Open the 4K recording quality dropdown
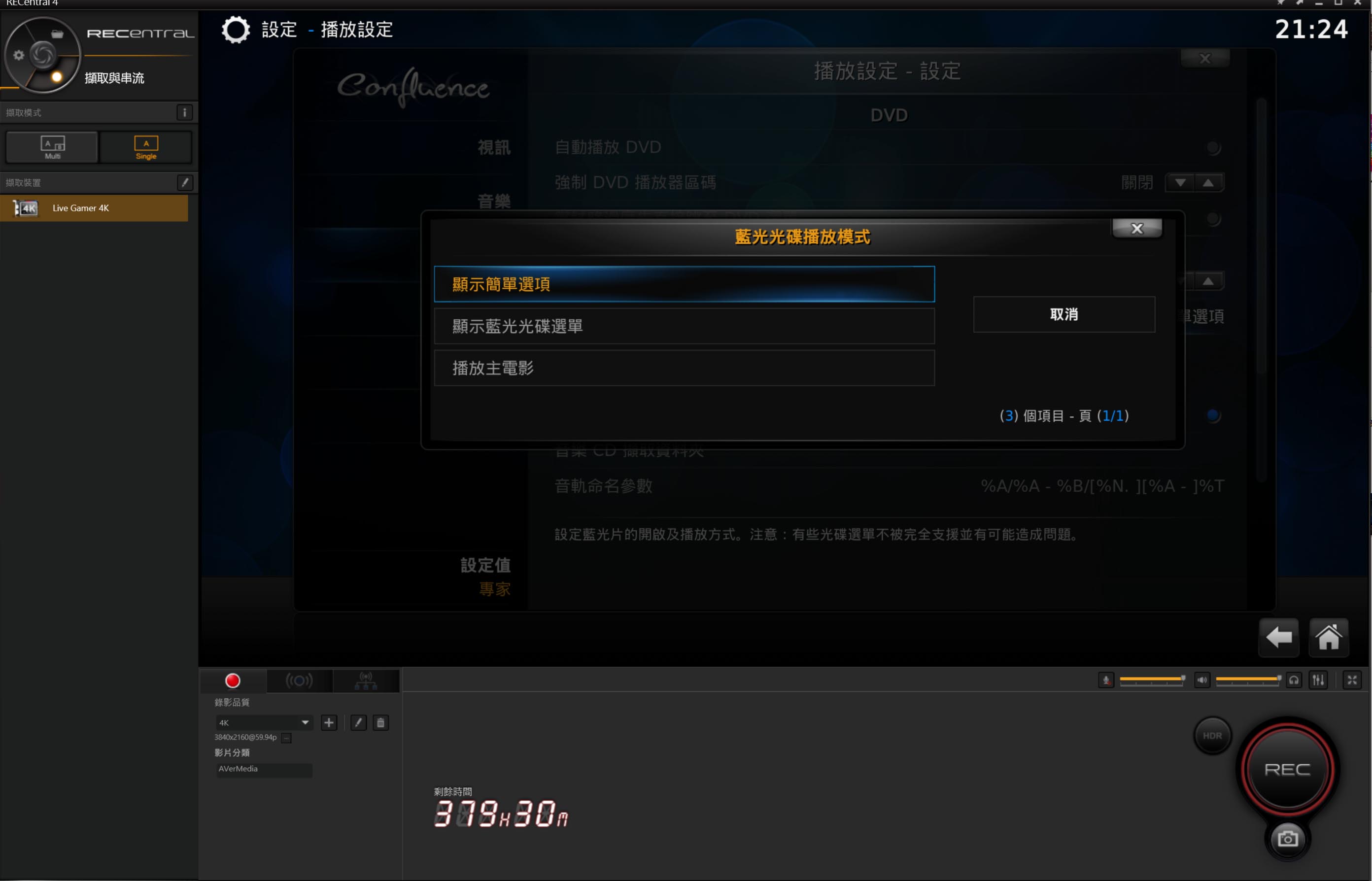The image size is (1372, 881). [264, 722]
